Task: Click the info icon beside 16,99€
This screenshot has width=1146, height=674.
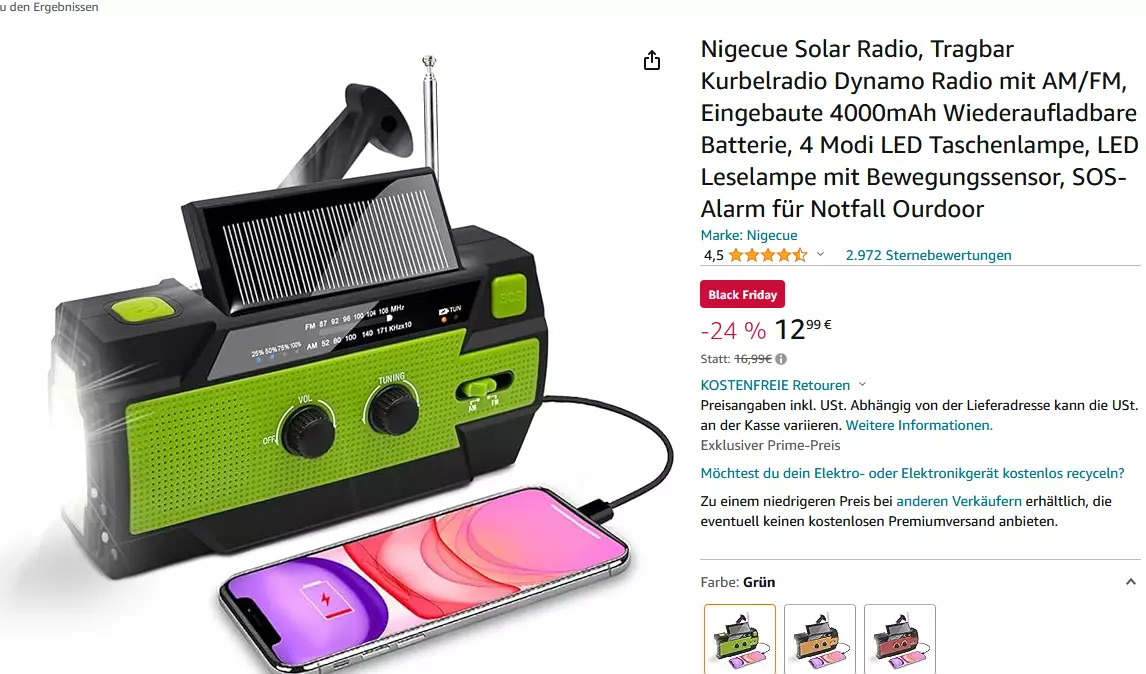Action: 781,359
